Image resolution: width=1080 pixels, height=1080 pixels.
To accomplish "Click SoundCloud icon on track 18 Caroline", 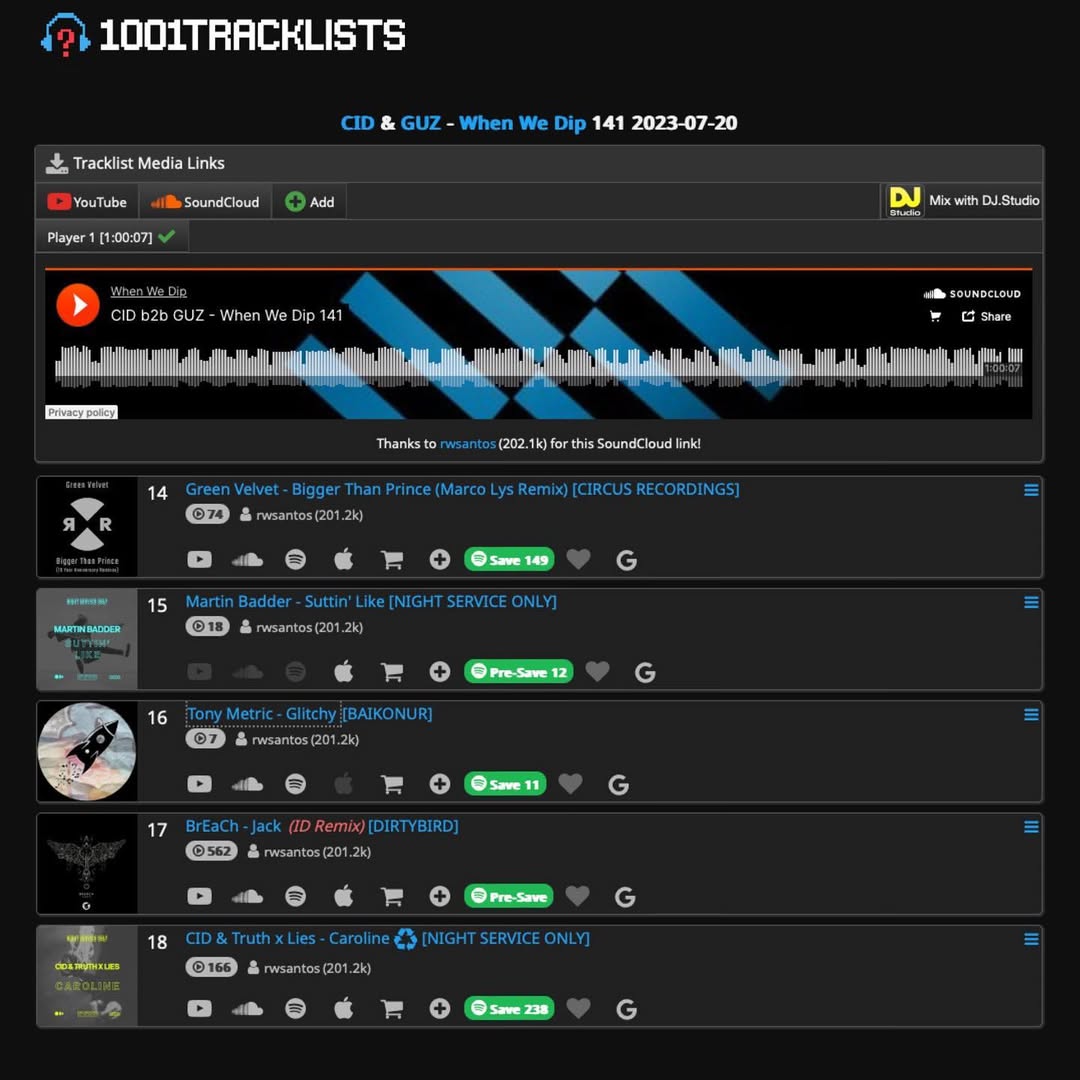I will click(x=247, y=1009).
